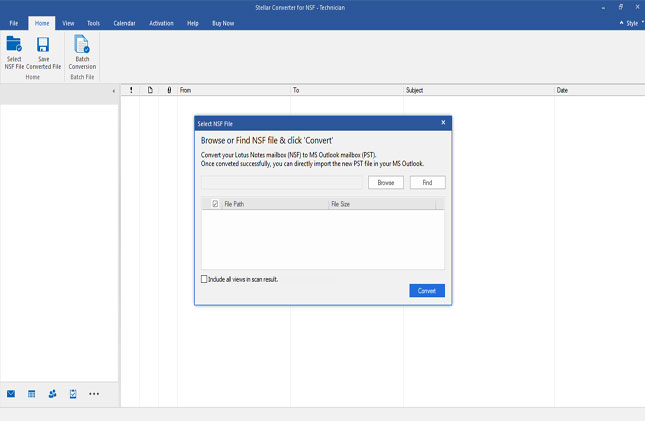Image resolution: width=645 pixels, height=421 pixels.
Task: Open the Calendar view icon in bottom bar
Action: click(x=32, y=394)
